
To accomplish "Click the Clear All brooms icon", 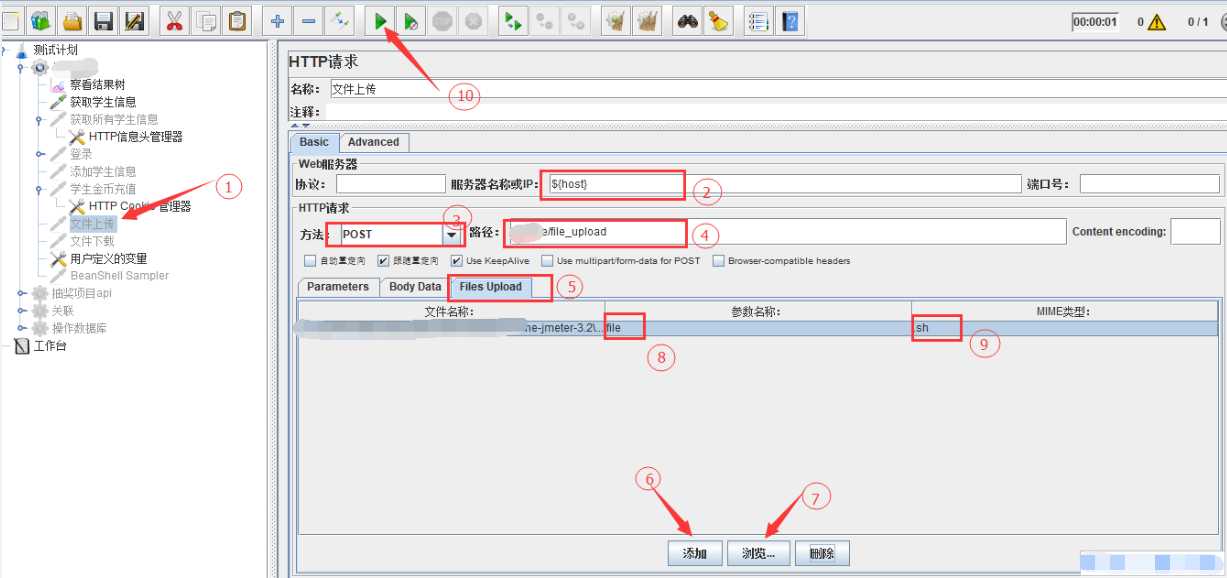I will (x=648, y=20).
